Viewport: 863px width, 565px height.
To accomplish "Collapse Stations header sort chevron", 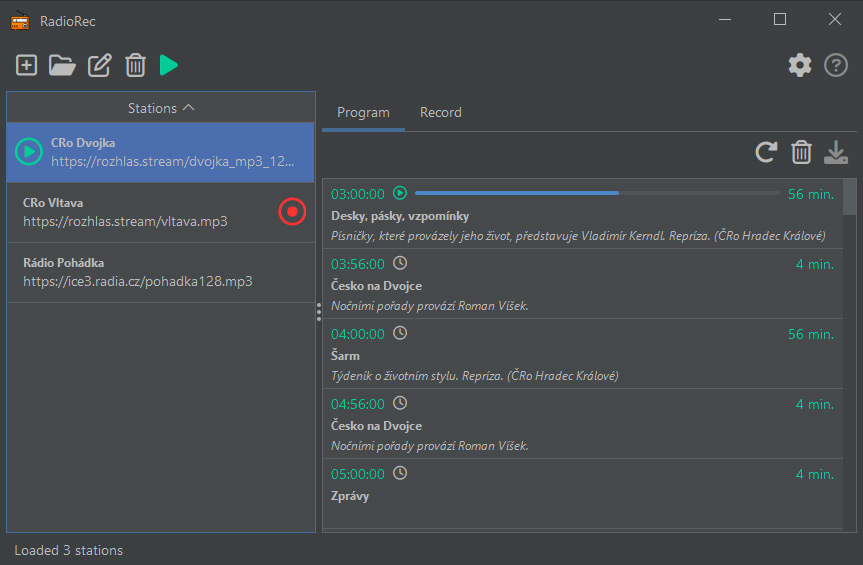I will click(x=188, y=107).
